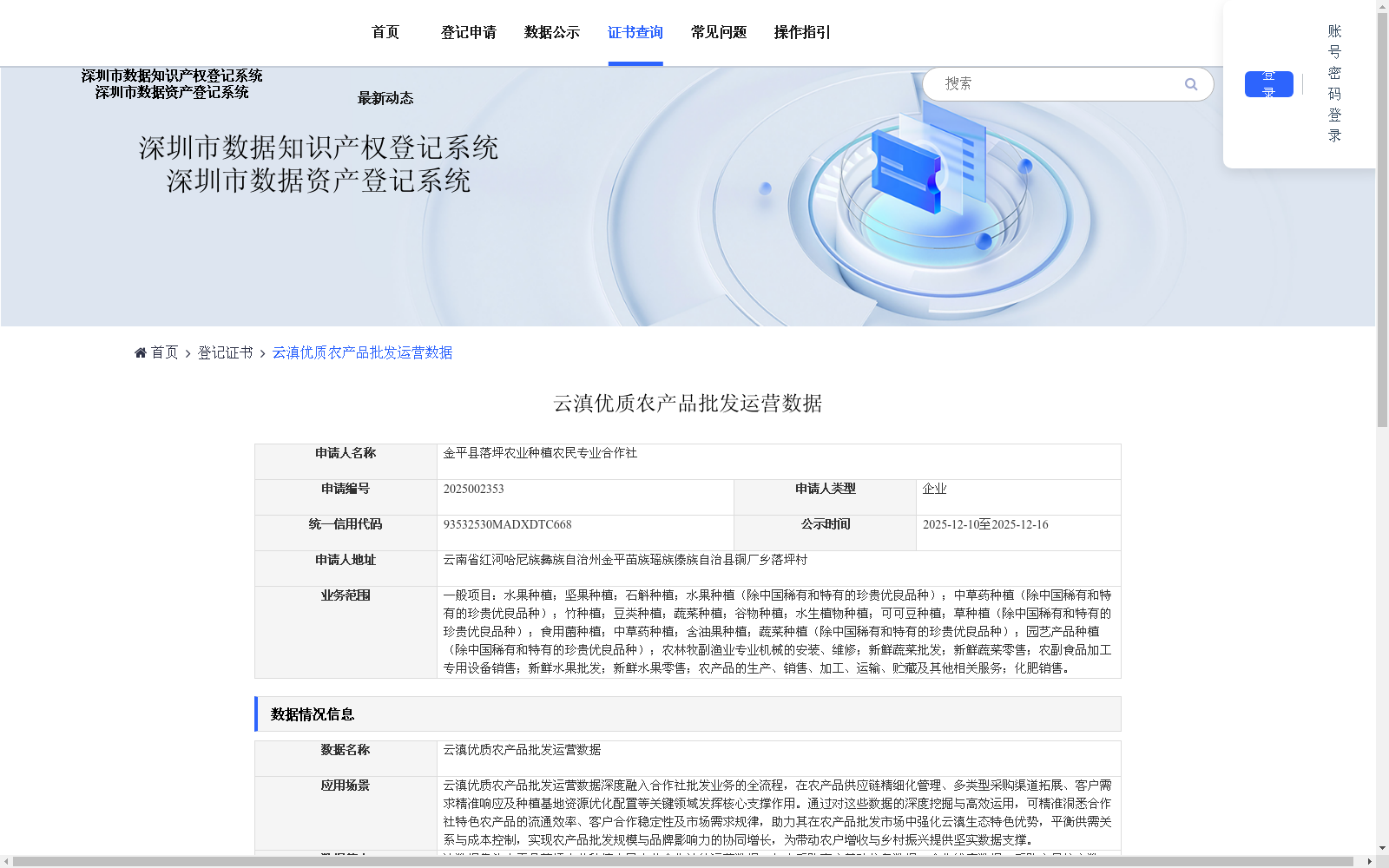The image size is (1389, 868).
Task: Select application number 2025002353
Action: pyautogui.click(x=473, y=489)
